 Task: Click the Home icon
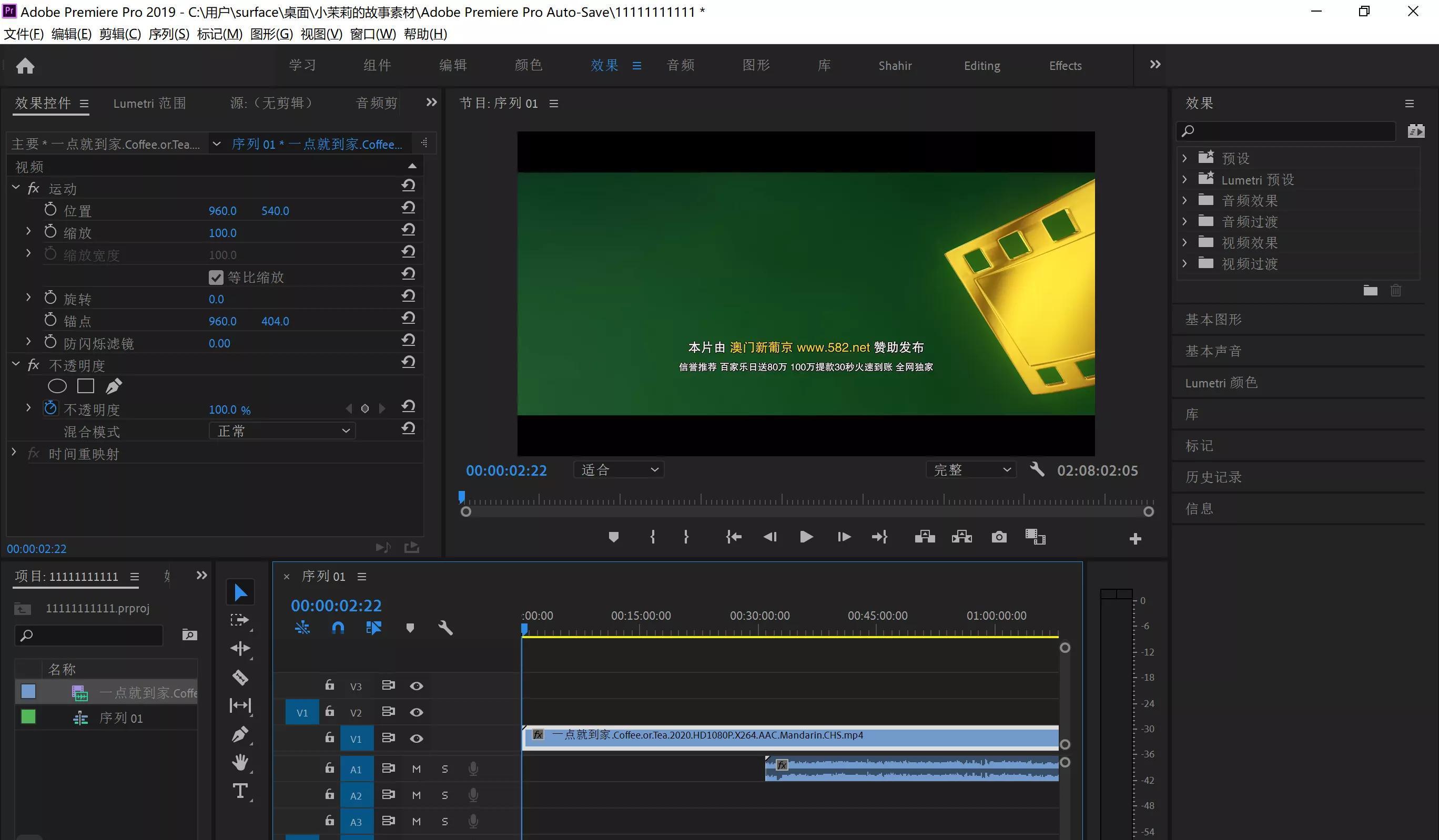(x=25, y=66)
